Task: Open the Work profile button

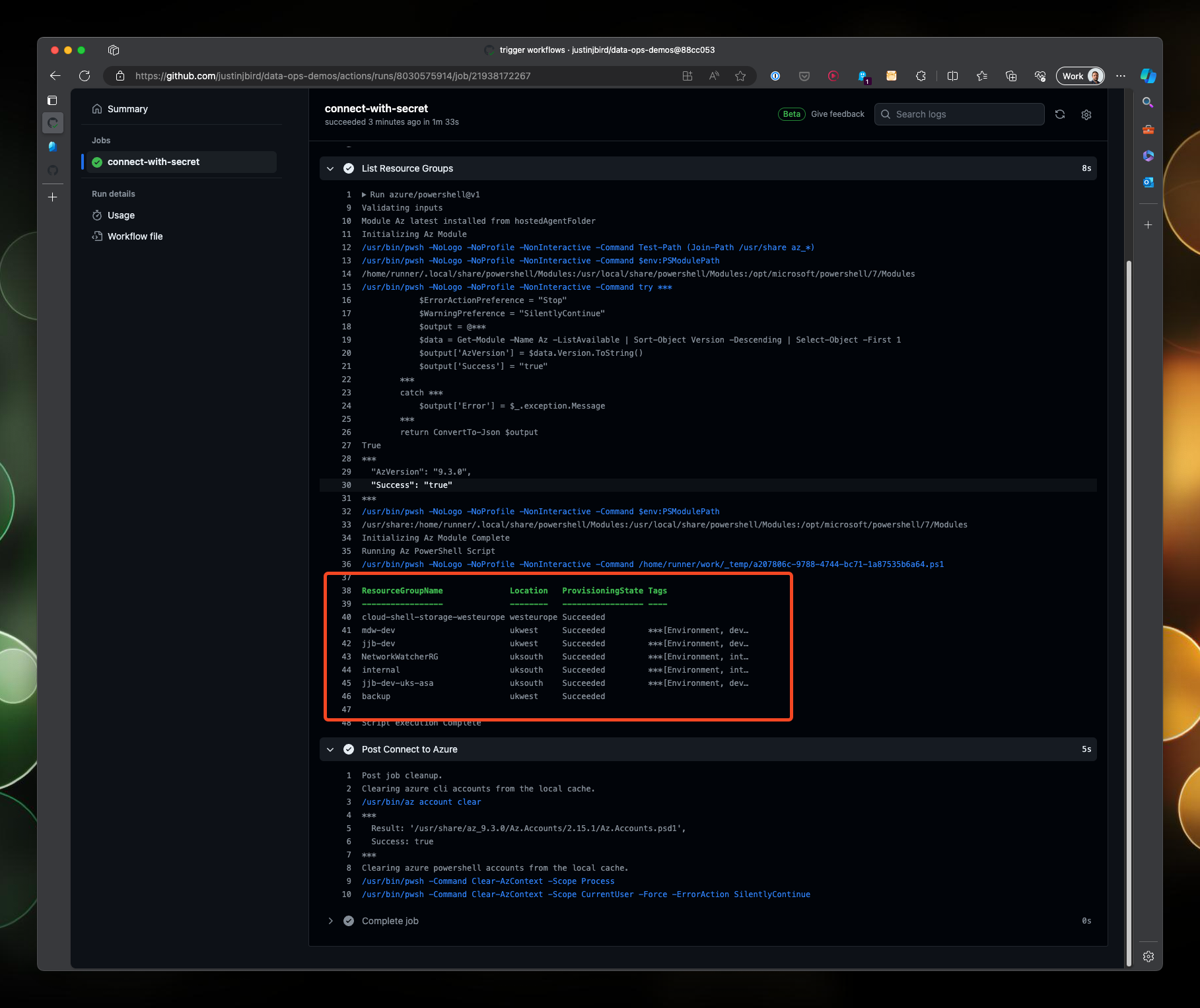Action: [1080, 76]
